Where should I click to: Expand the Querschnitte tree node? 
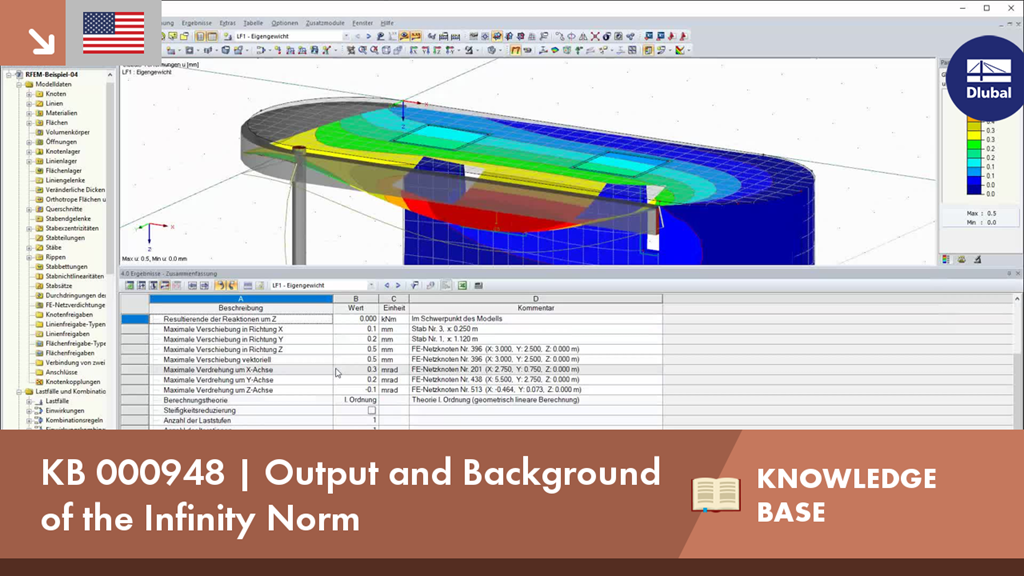29,209
